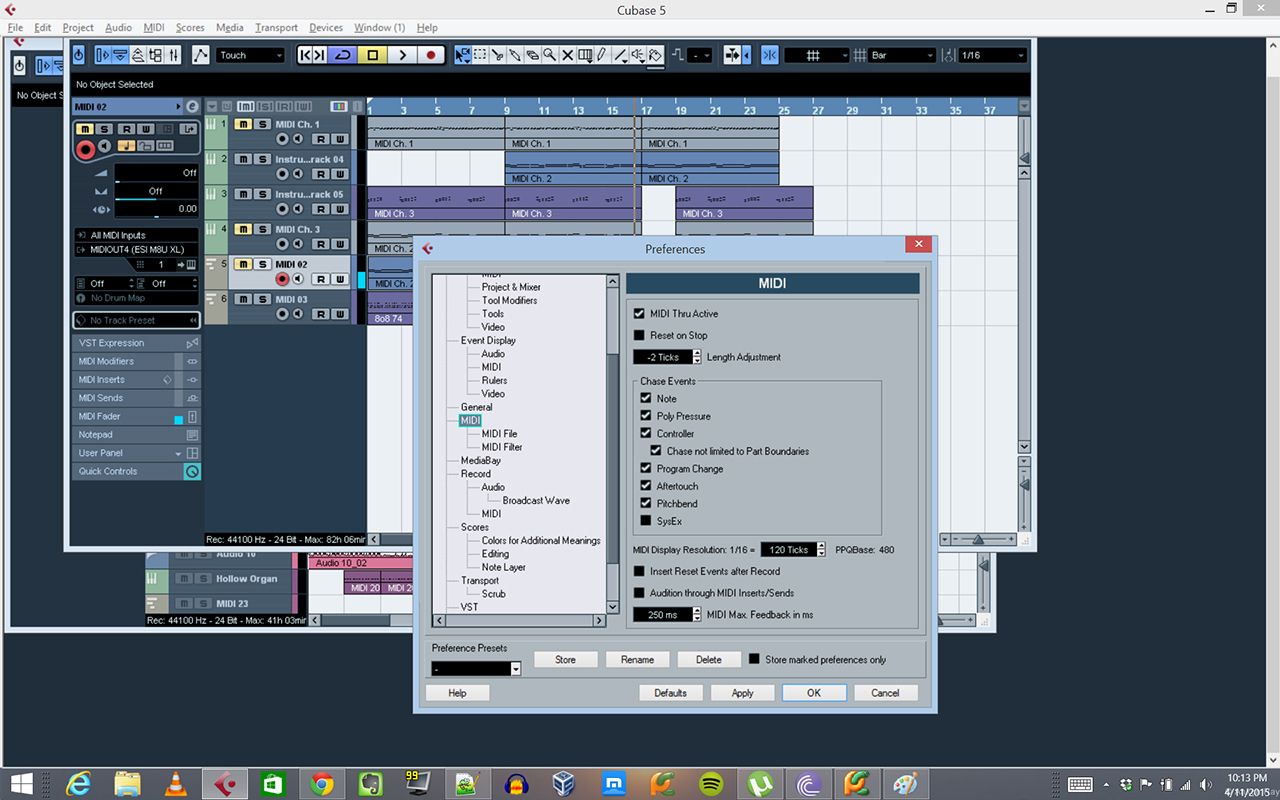
Task: Select MIDI Filter in preferences tree
Action: coord(501,447)
